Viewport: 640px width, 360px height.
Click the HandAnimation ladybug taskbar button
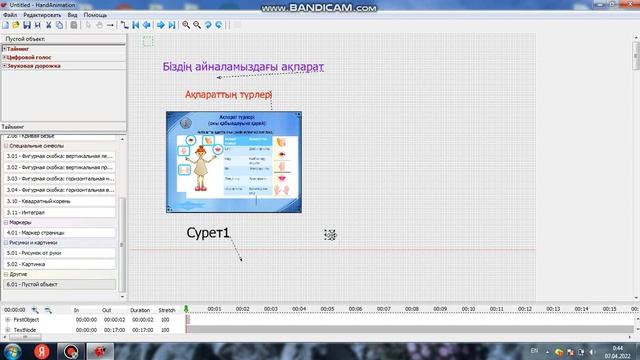[100, 351]
